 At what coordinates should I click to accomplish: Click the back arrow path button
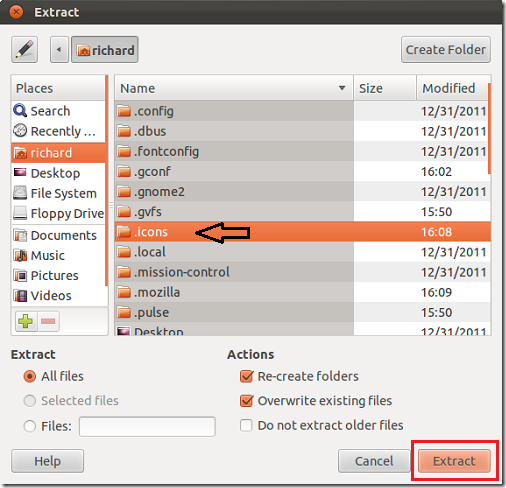point(59,50)
